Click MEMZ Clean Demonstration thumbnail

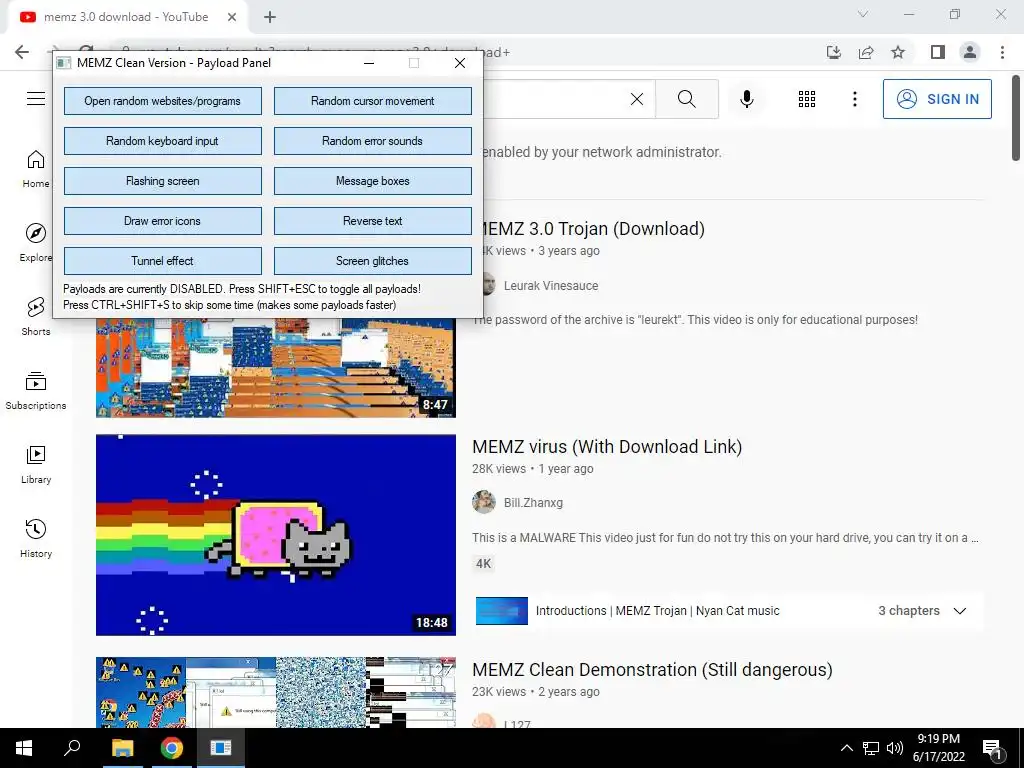click(276, 692)
